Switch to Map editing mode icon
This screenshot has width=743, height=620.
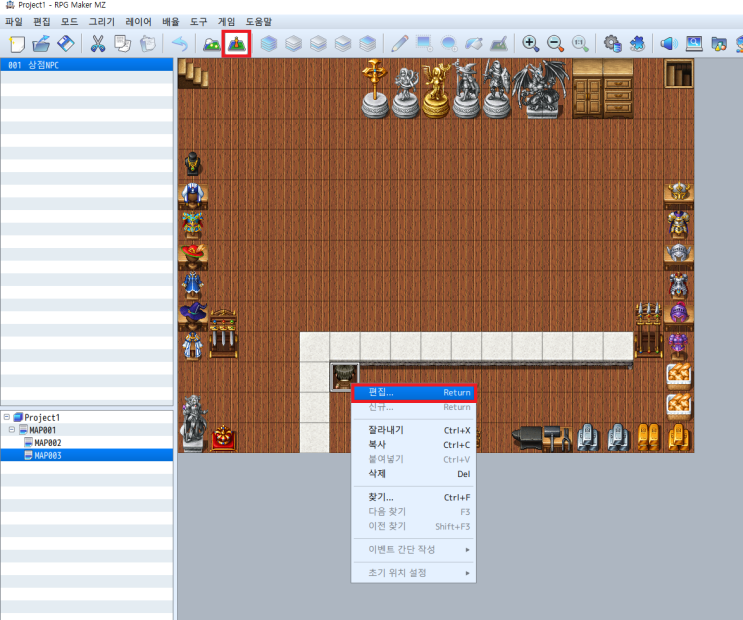pyautogui.click(x=211, y=44)
